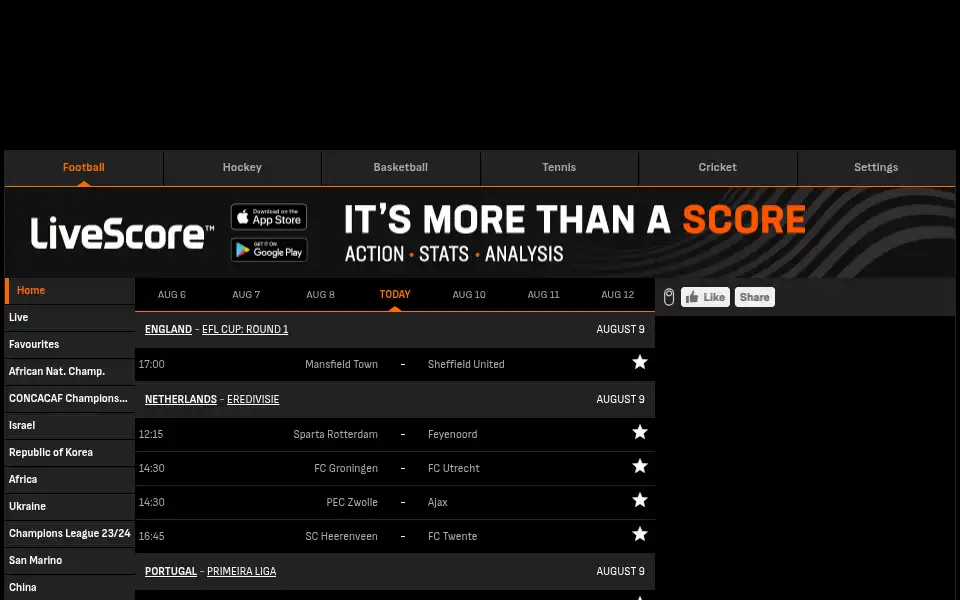Viewport: 960px width, 600px height.
Task: Click the 12:15 kickoff time
Action: click(151, 434)
